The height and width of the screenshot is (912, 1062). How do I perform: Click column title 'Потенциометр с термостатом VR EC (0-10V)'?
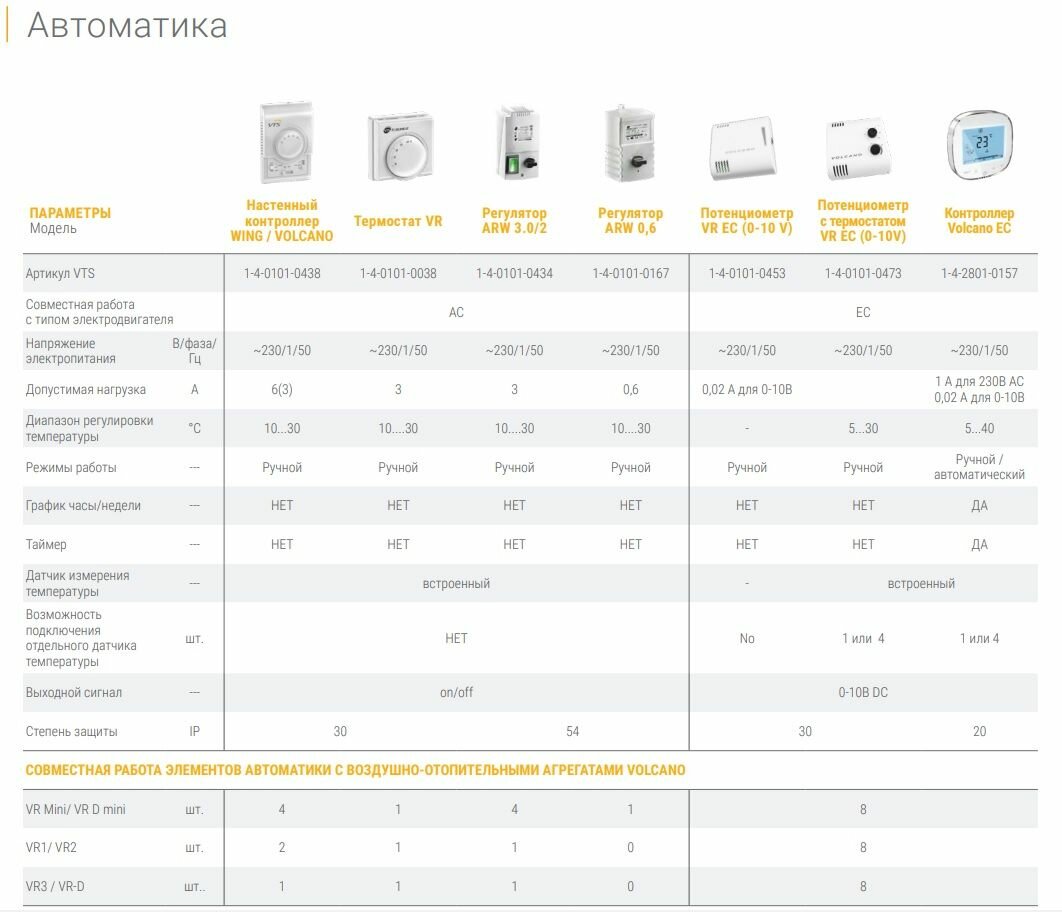click(863, 221)
